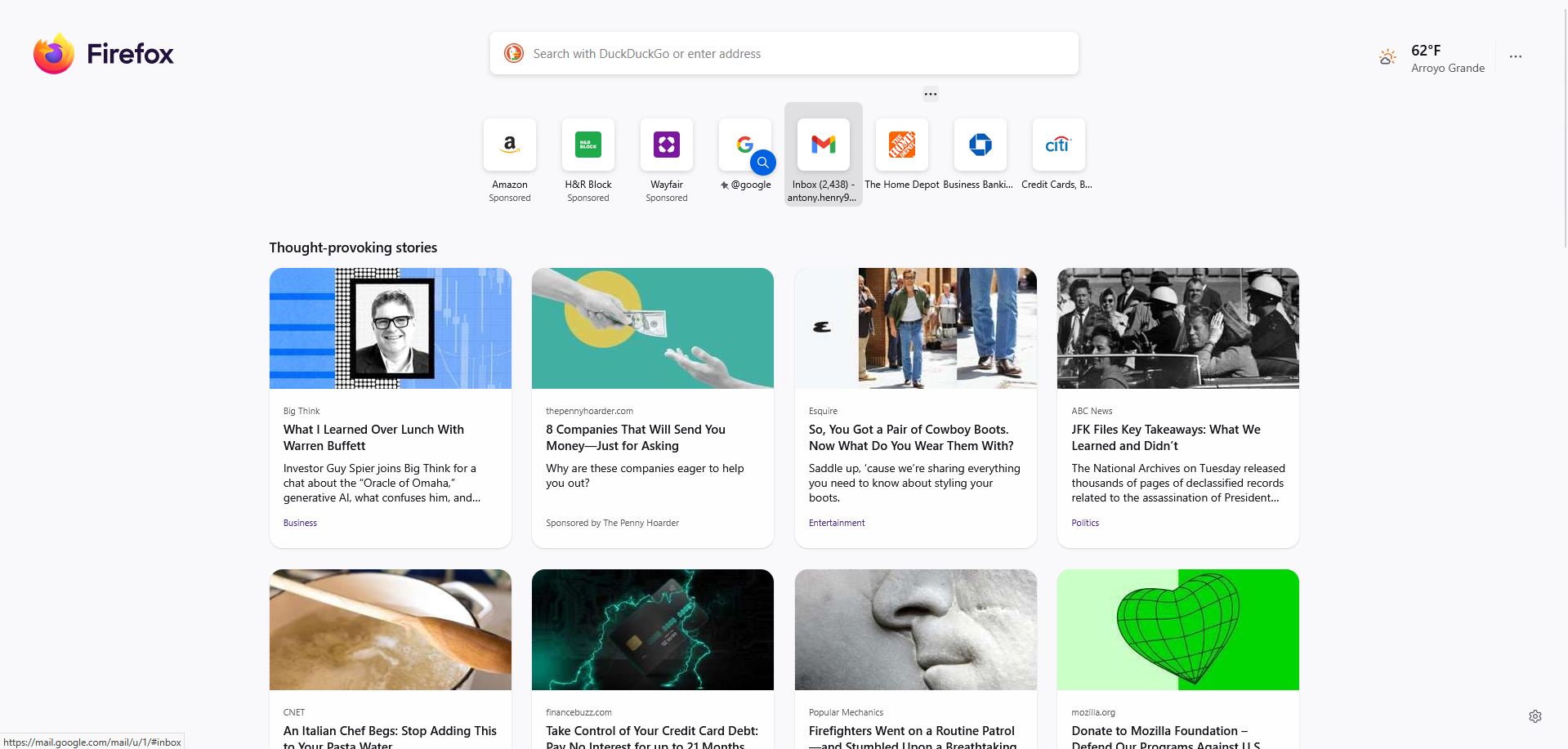Open the Wayfair sponsored shortcut tile
1568x749 pixels.
[x=667, y=145]
